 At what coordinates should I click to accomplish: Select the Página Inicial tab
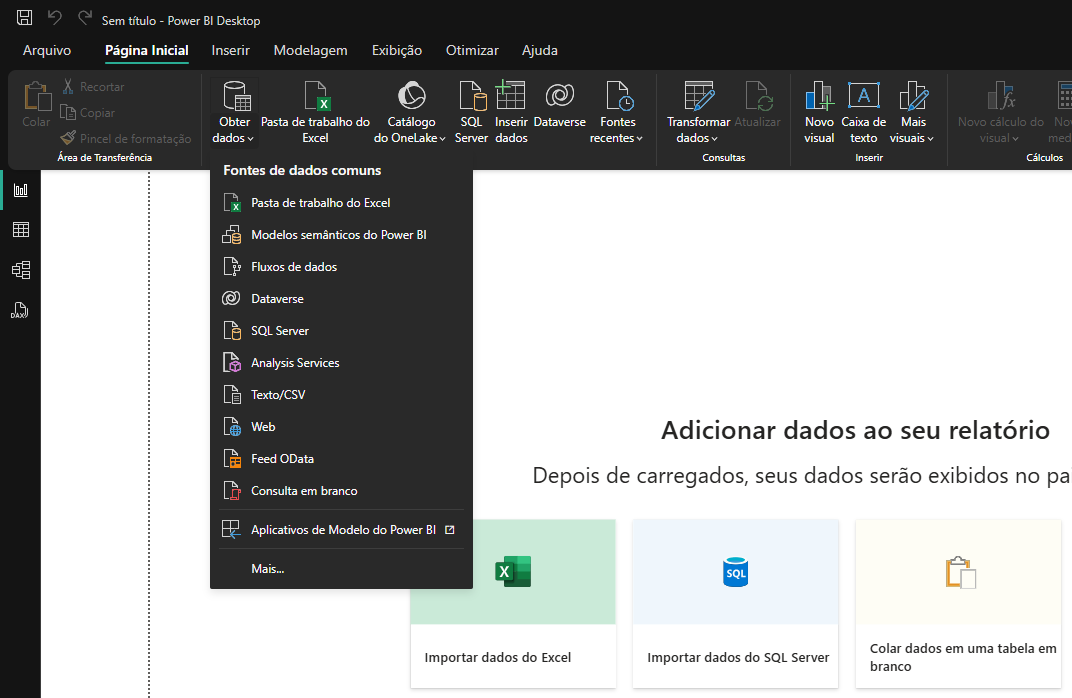pyautogui.click(x=146, y=51)
